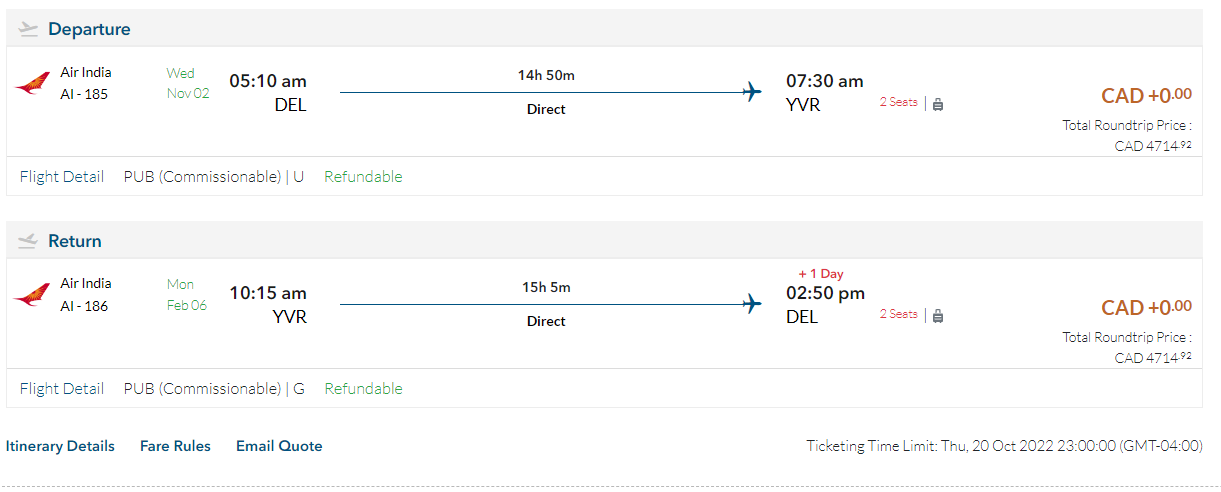Click Refundable label on return flight
Image resolution: width=1221 pixels, height=492 pixels.
pos(363,389)
